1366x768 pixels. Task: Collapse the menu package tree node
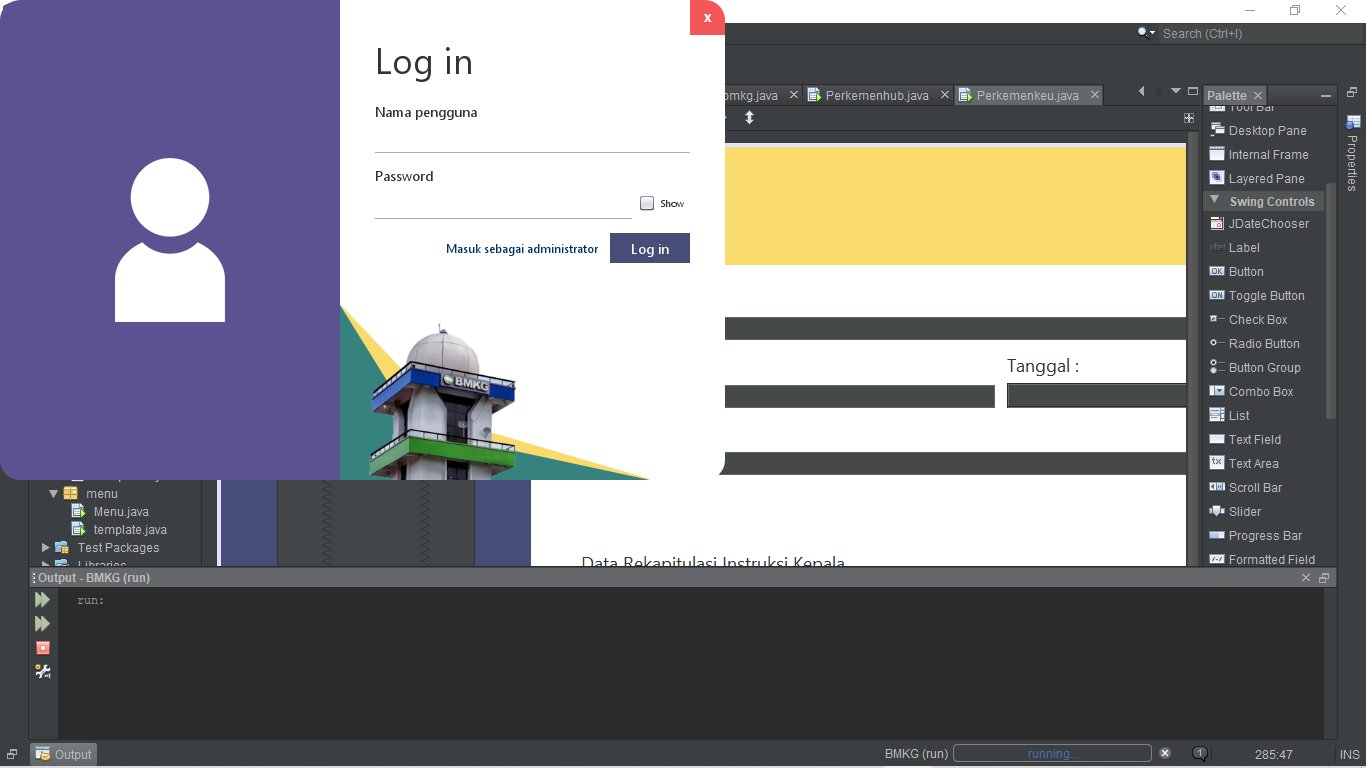(54, 494)
